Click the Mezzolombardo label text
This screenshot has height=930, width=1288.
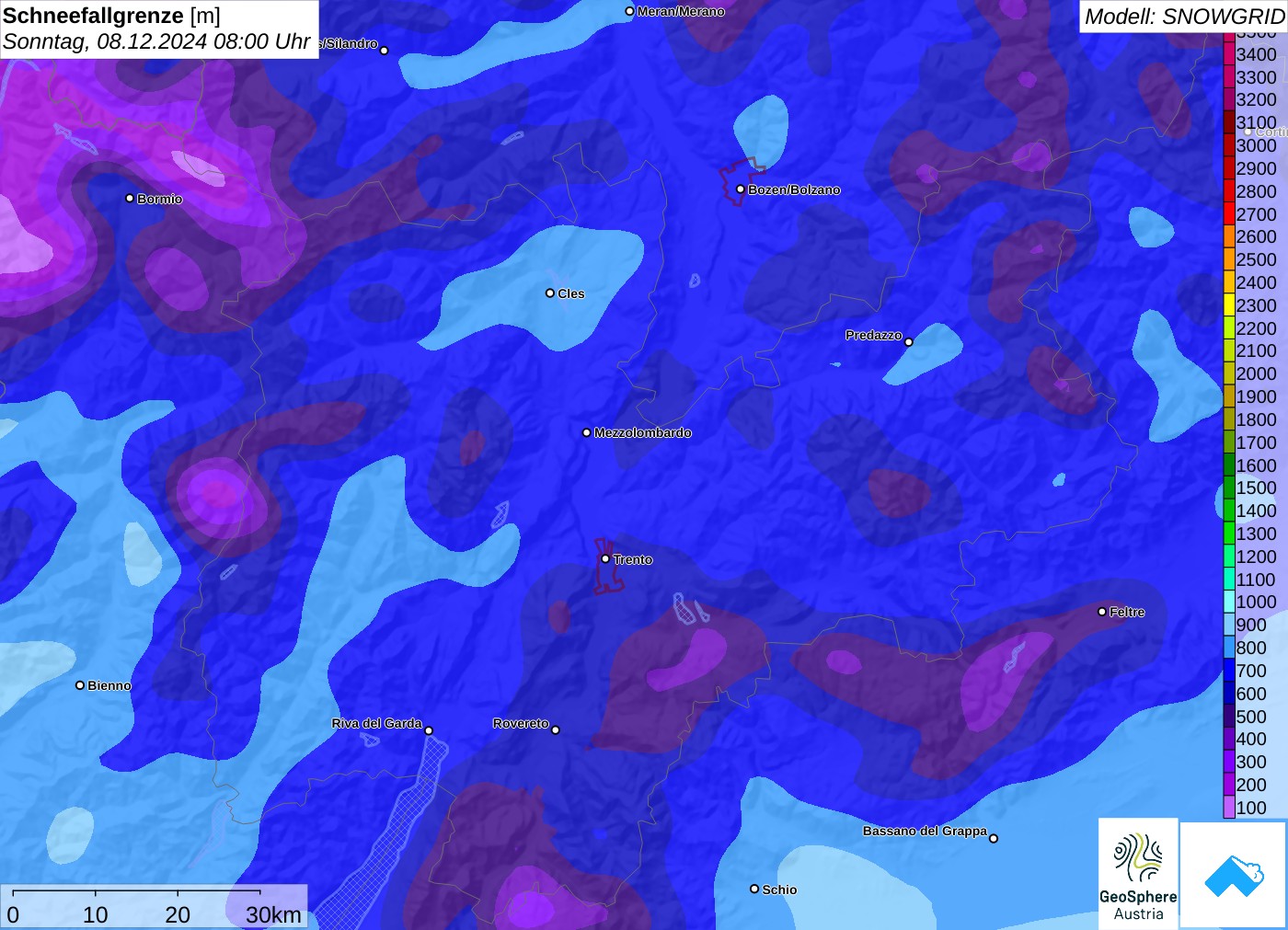click(643, 432)
